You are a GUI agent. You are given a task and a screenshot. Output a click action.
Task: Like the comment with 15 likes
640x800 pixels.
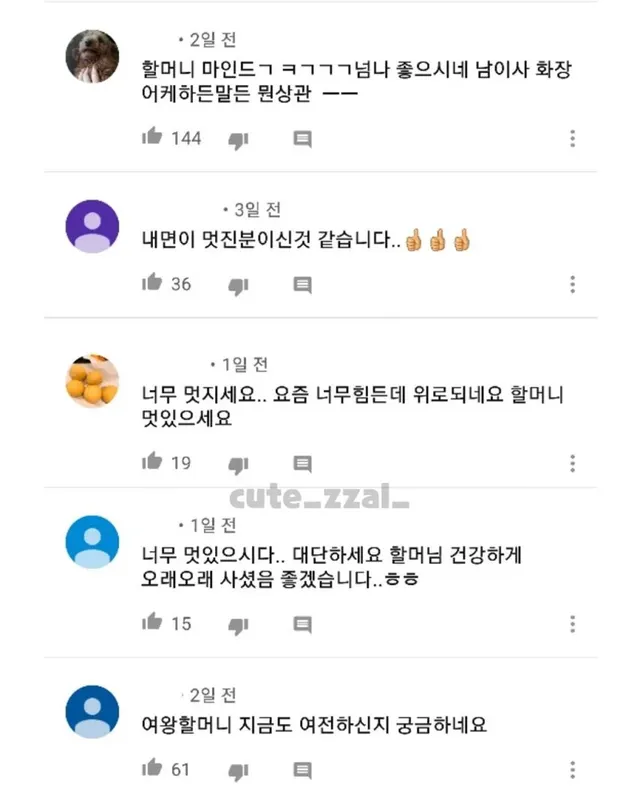(152, 621)
